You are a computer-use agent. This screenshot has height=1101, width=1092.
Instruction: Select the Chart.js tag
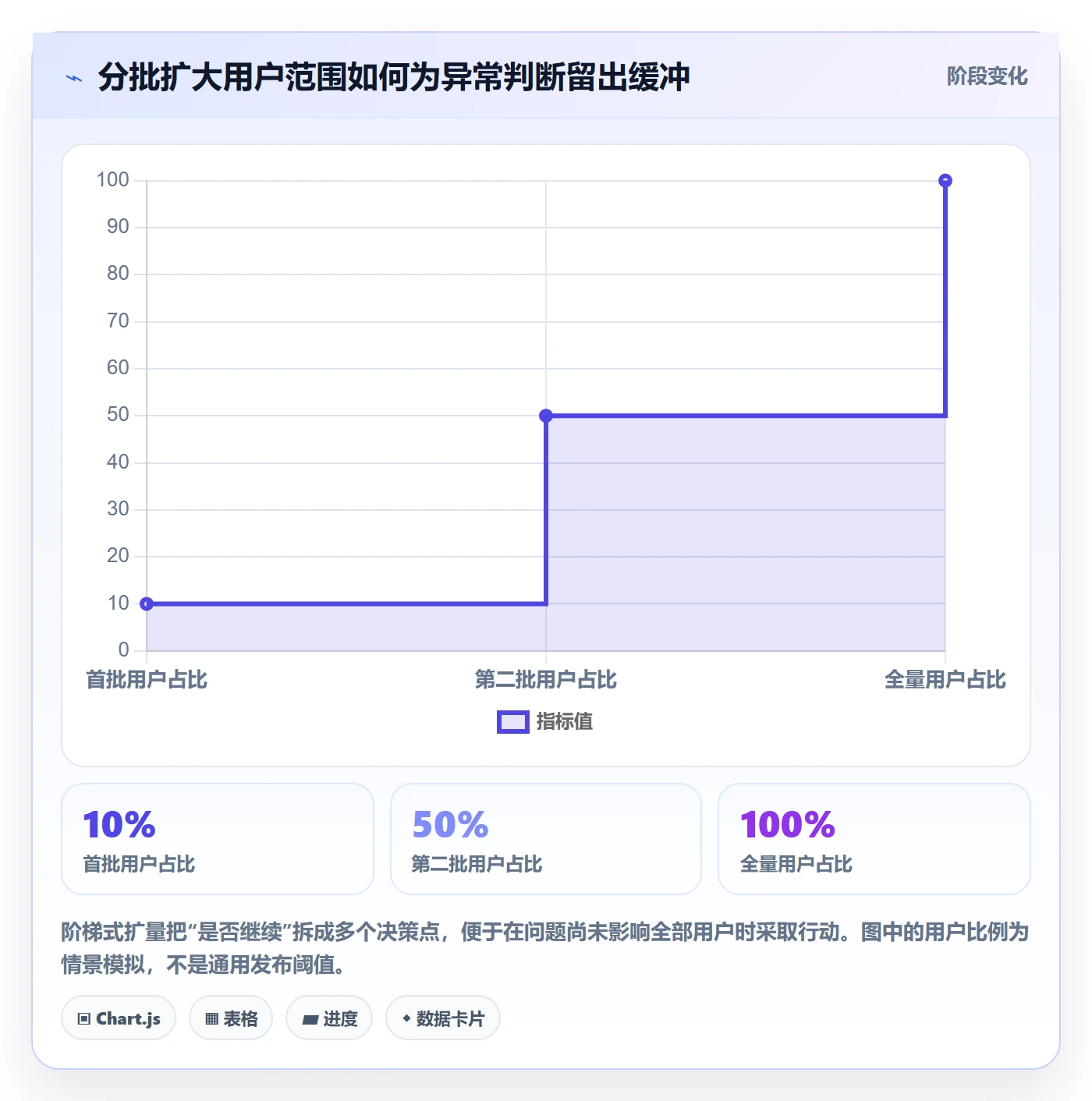click(x=119, y=1018)
